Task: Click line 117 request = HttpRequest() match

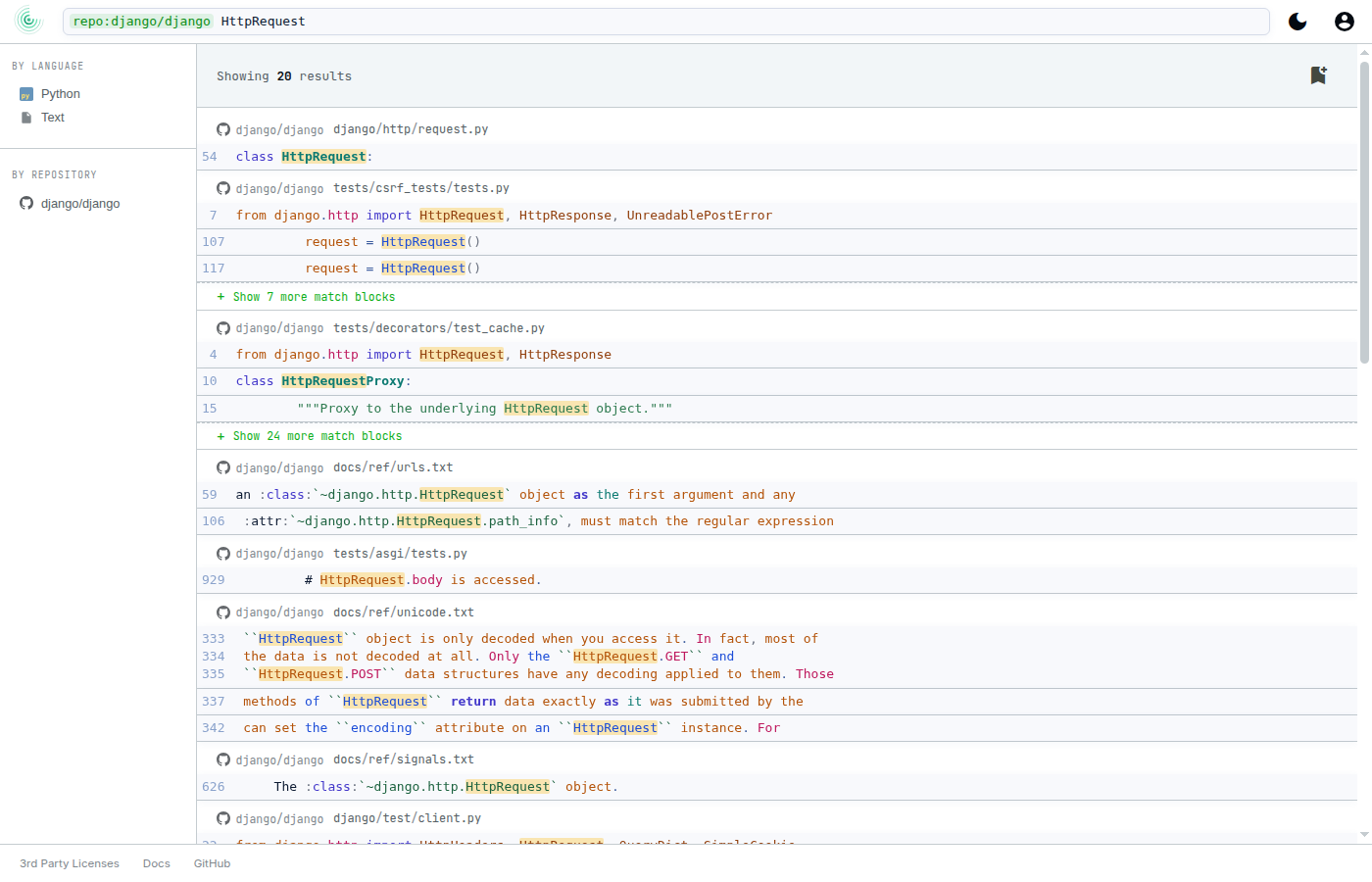Action: (777, 269)
